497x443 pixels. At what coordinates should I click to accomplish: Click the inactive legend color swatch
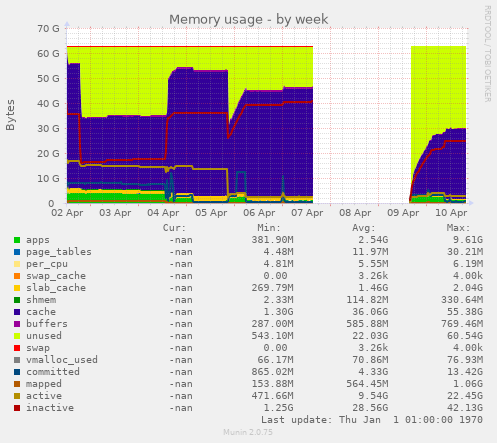pos(17,408)
